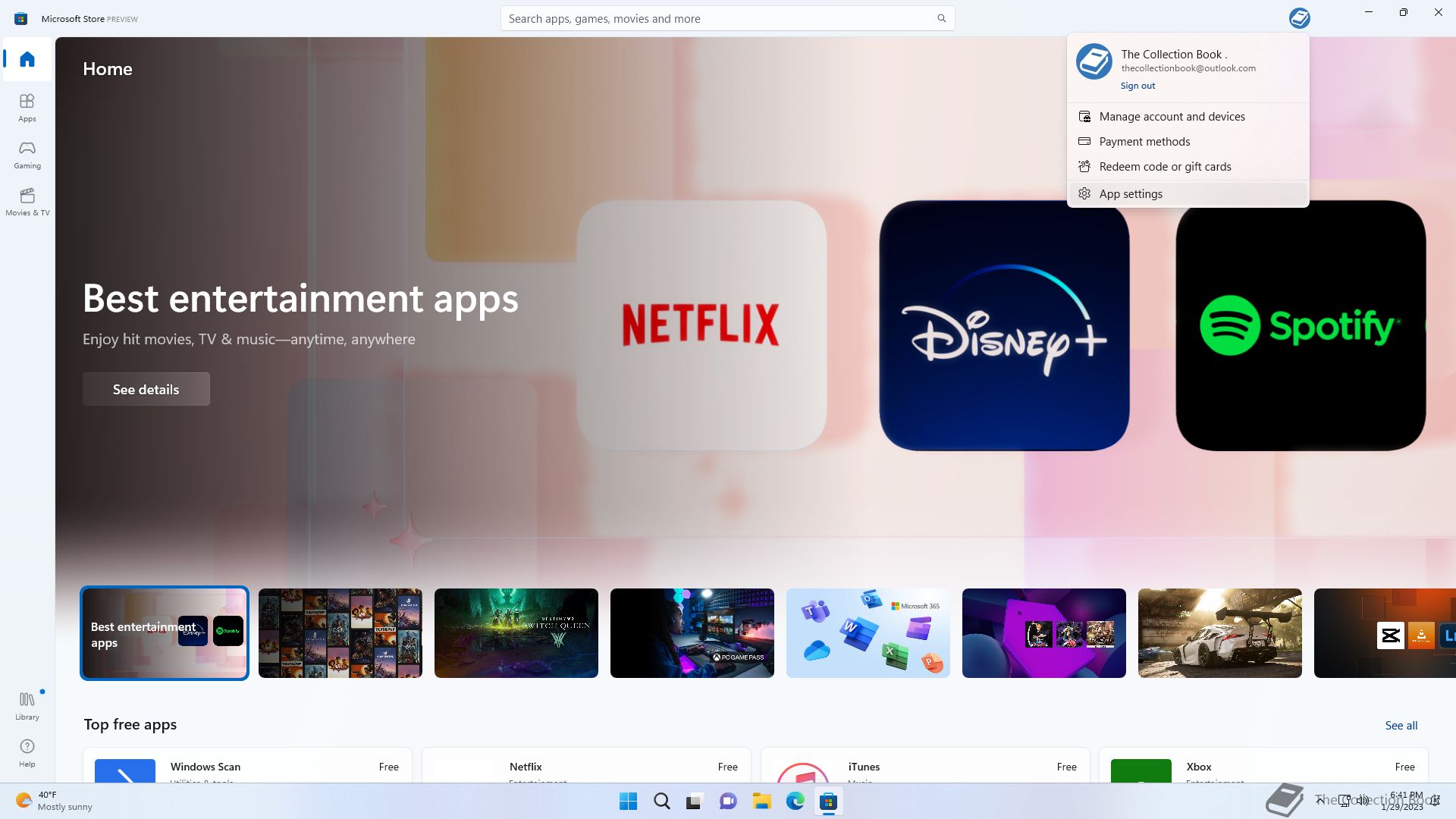Click the Manage account device icon
Image resolution: width=1456 pixels, height=819 pixels.
[1084, 117]
